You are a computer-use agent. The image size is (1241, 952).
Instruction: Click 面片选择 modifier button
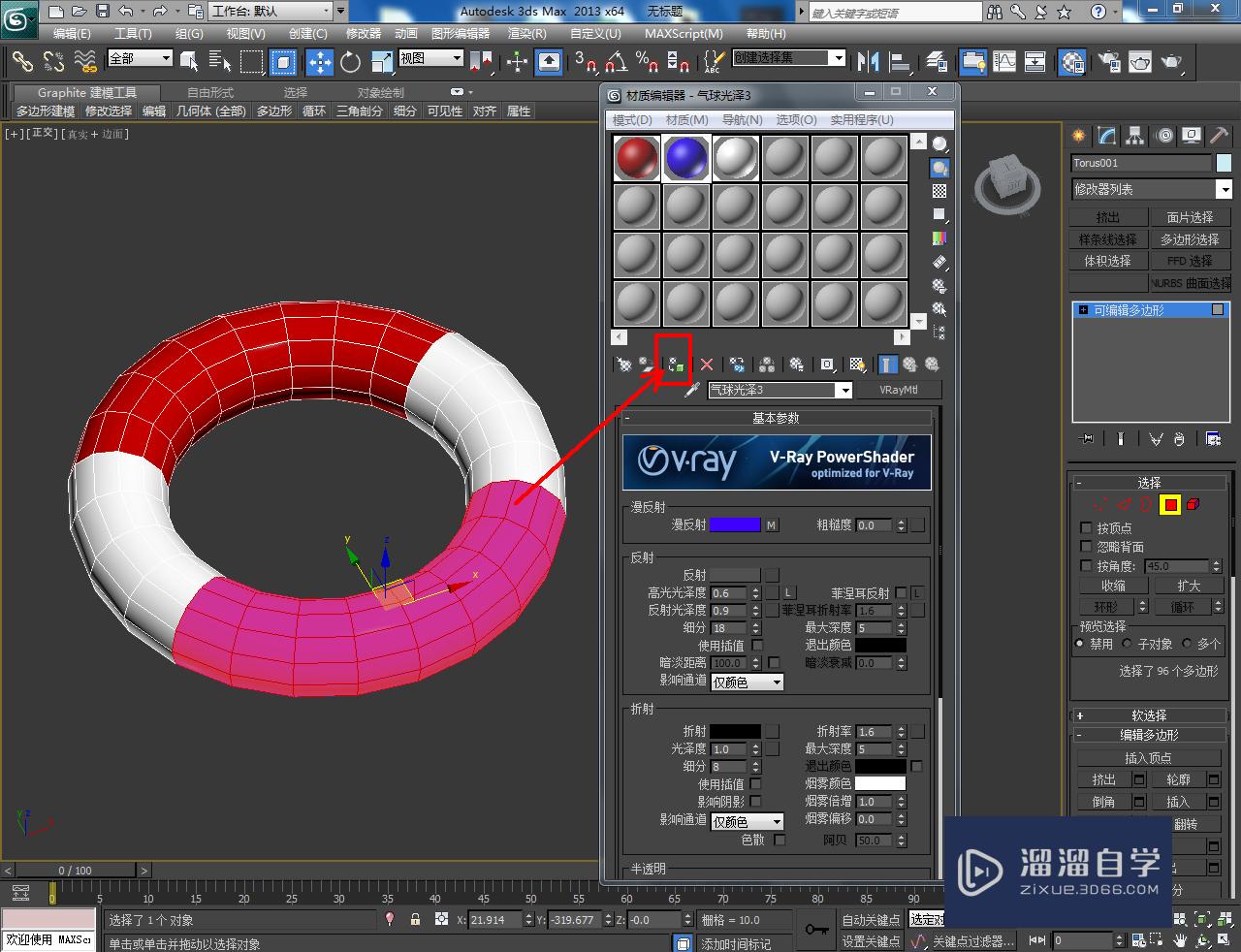[x=1190, y=217]
